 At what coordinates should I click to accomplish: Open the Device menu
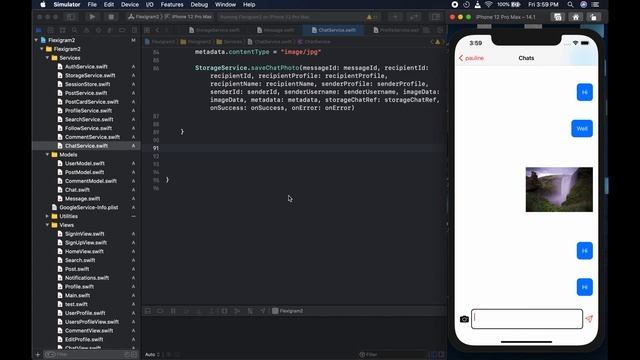click(130, 4)
